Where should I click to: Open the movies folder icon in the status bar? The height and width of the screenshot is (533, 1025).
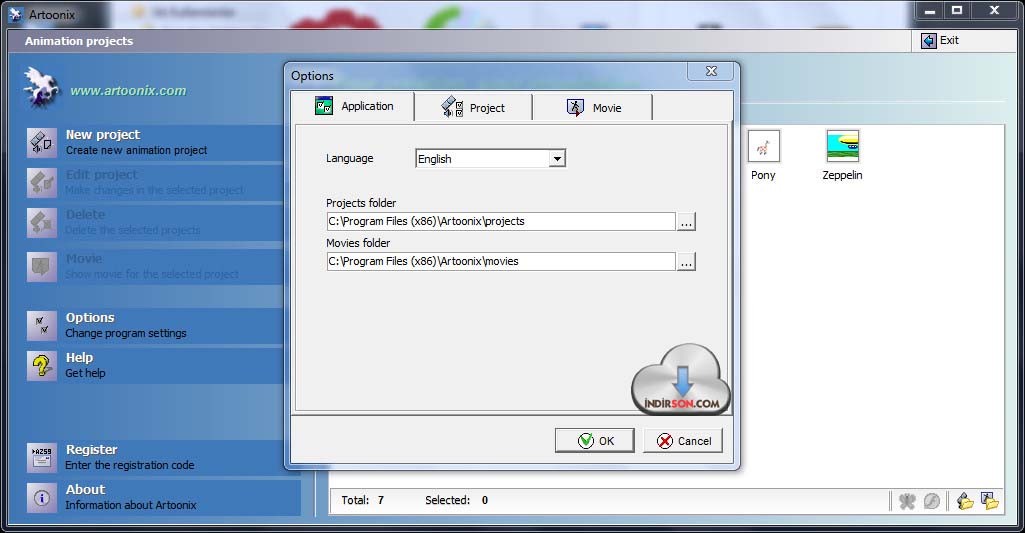coord(990,501)
